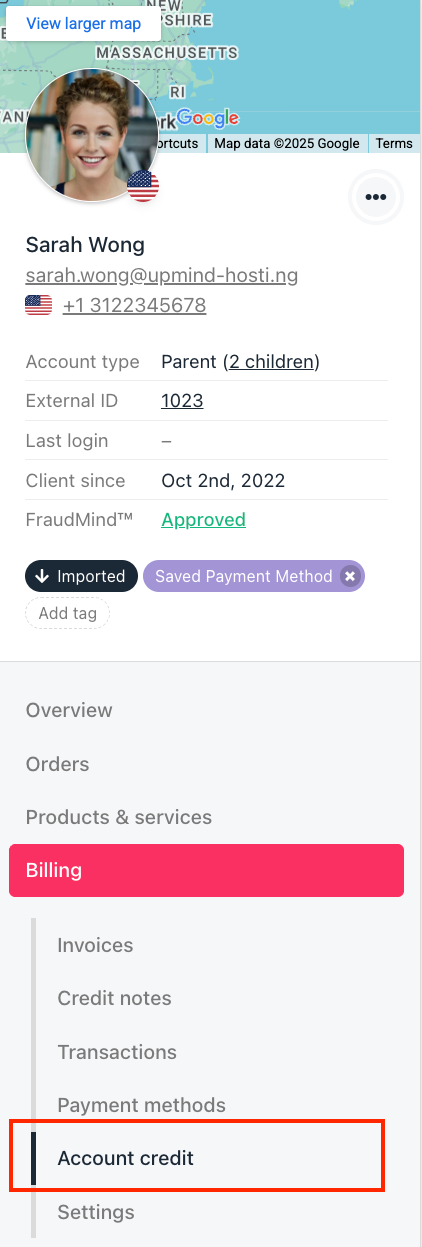Image resolution: width=422 pixels, height=1247 pixels.
Task: Click View larger map
Action: tap(83, 23)
